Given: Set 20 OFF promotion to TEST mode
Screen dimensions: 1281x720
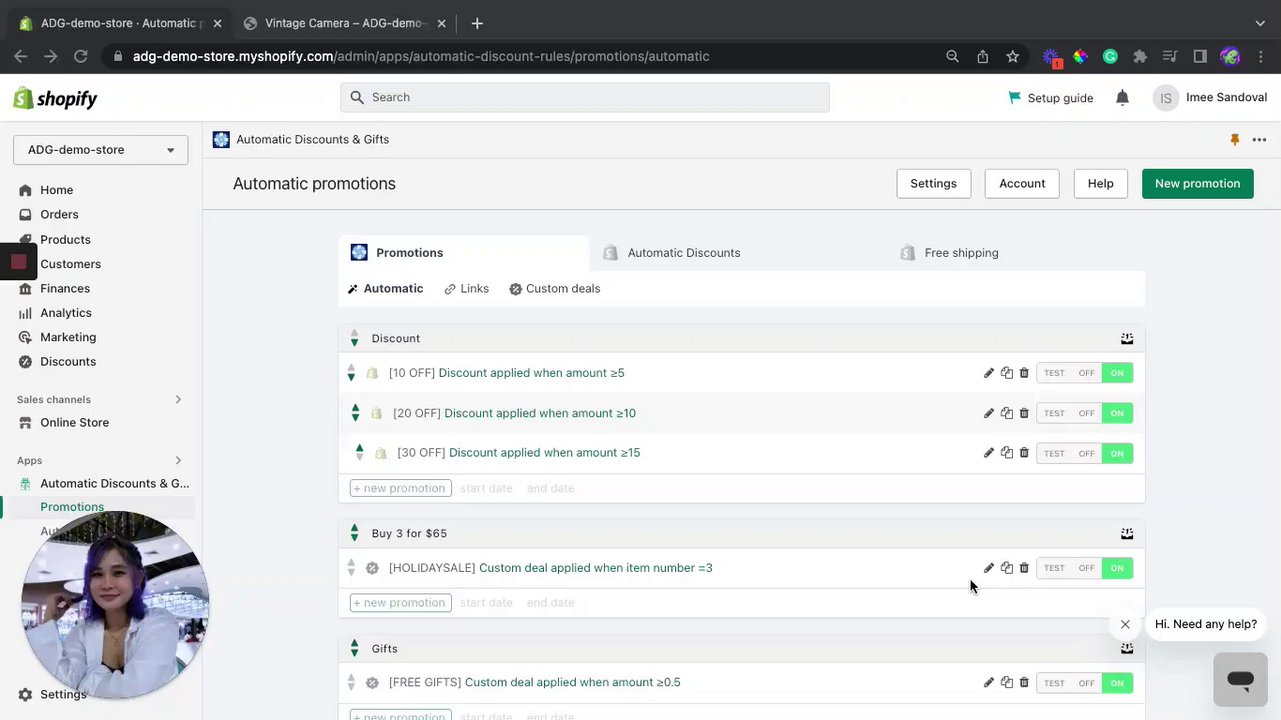Looking at the screenshot, I should pos(1054,413).
